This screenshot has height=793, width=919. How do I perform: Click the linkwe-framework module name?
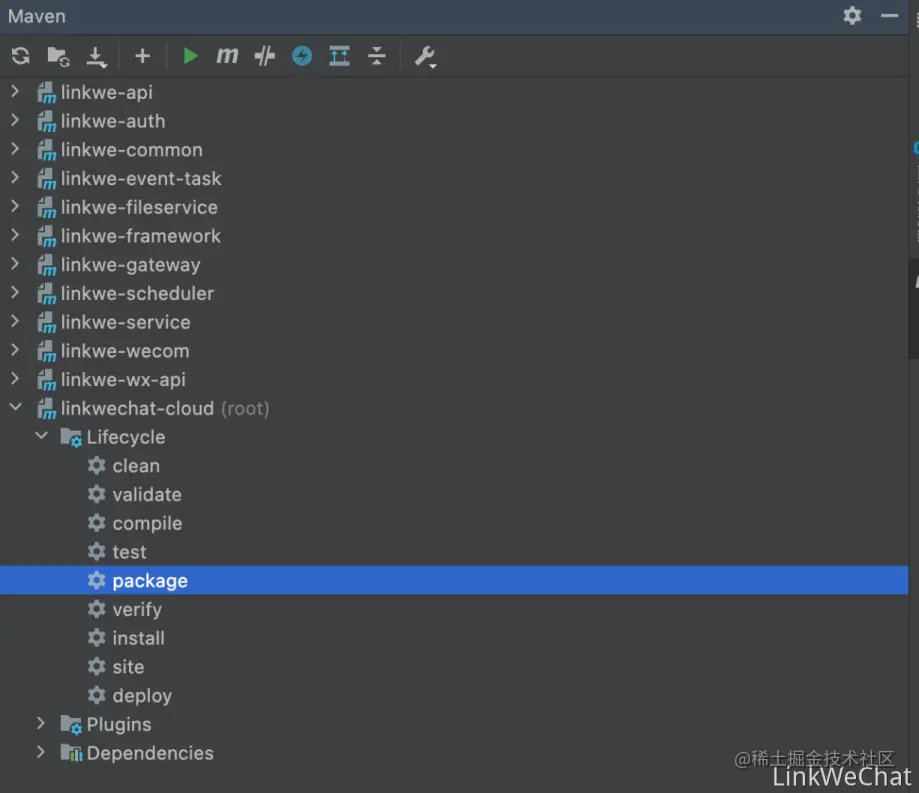pos(141,236)
